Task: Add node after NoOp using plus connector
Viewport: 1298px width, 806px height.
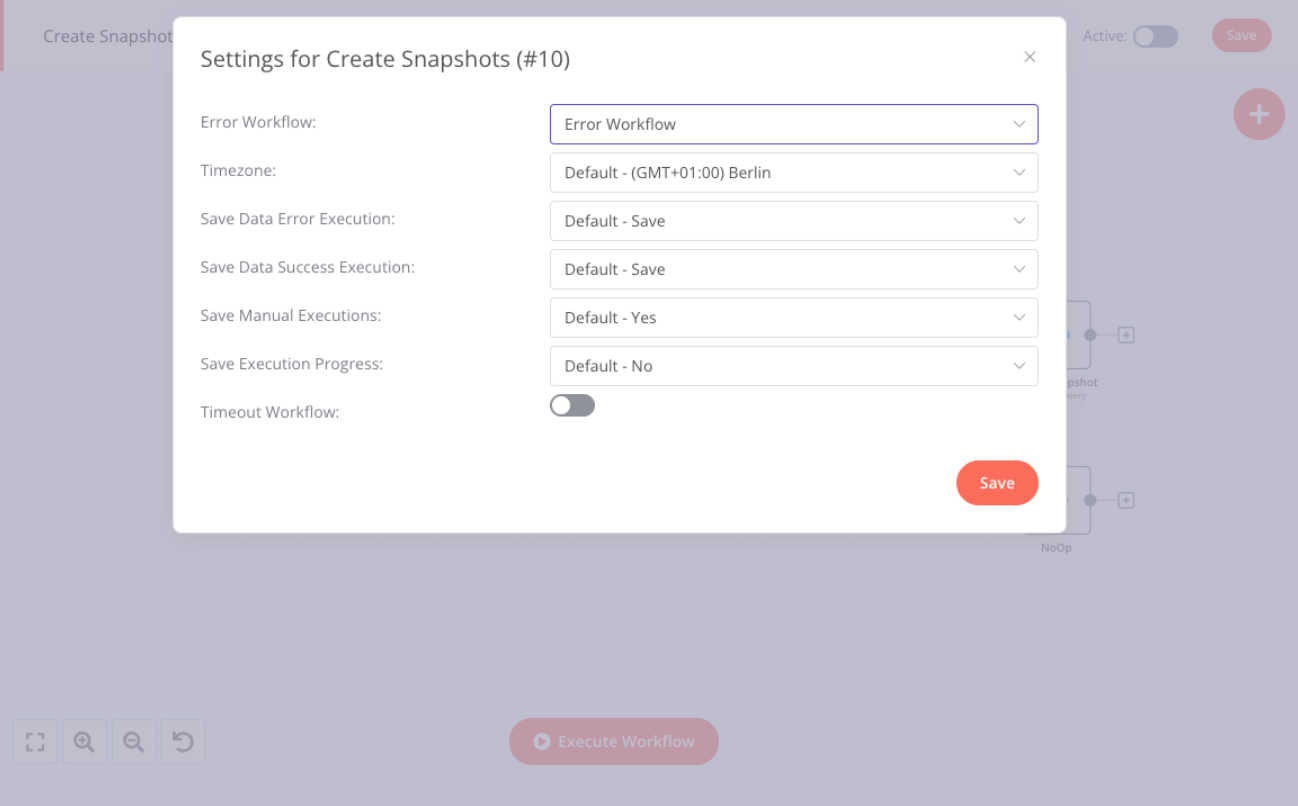Action: coord(1125,500)
